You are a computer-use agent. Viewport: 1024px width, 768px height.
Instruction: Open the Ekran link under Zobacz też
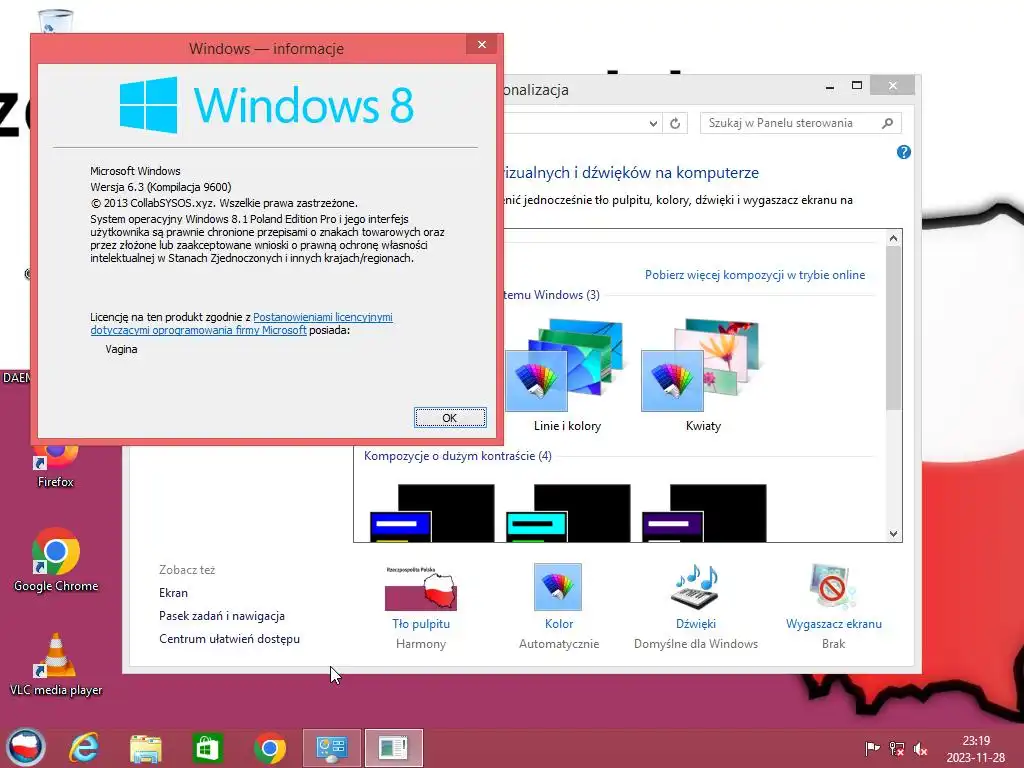(x=173, y=593)
